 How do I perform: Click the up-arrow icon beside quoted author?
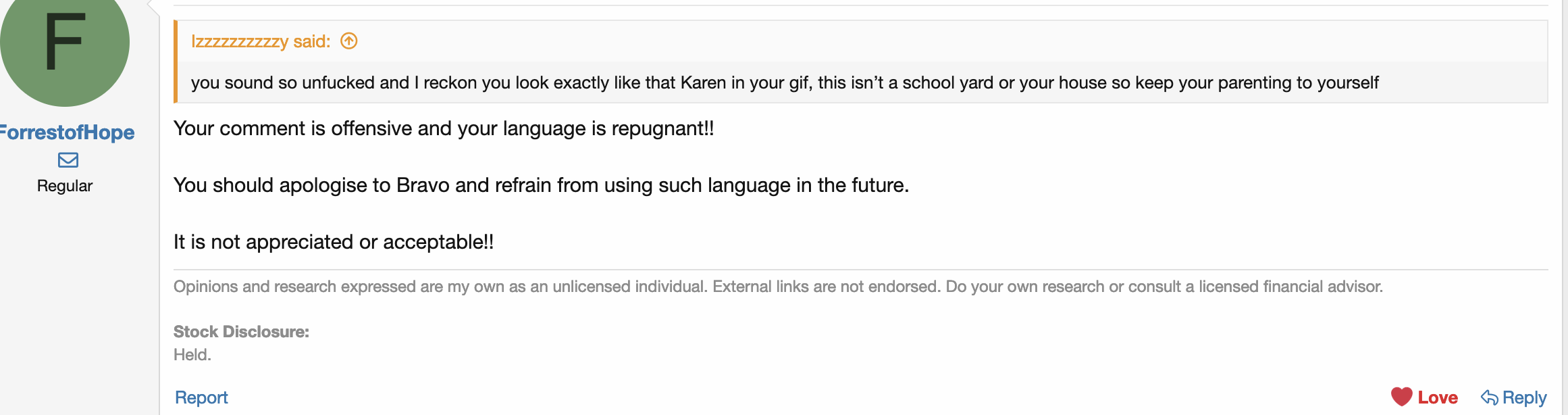(348, 41)
